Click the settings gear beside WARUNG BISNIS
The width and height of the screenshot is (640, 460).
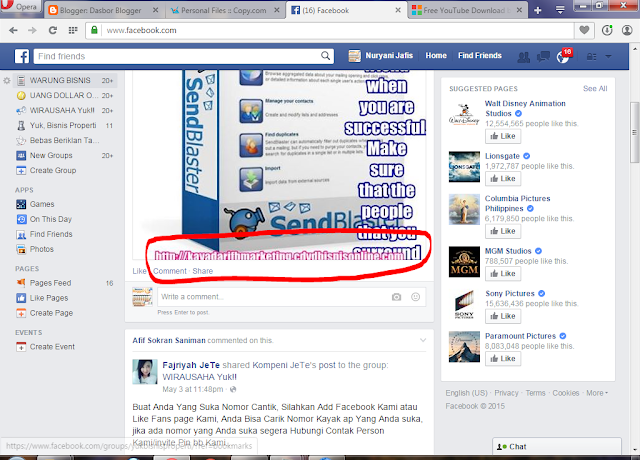(7, 80)
